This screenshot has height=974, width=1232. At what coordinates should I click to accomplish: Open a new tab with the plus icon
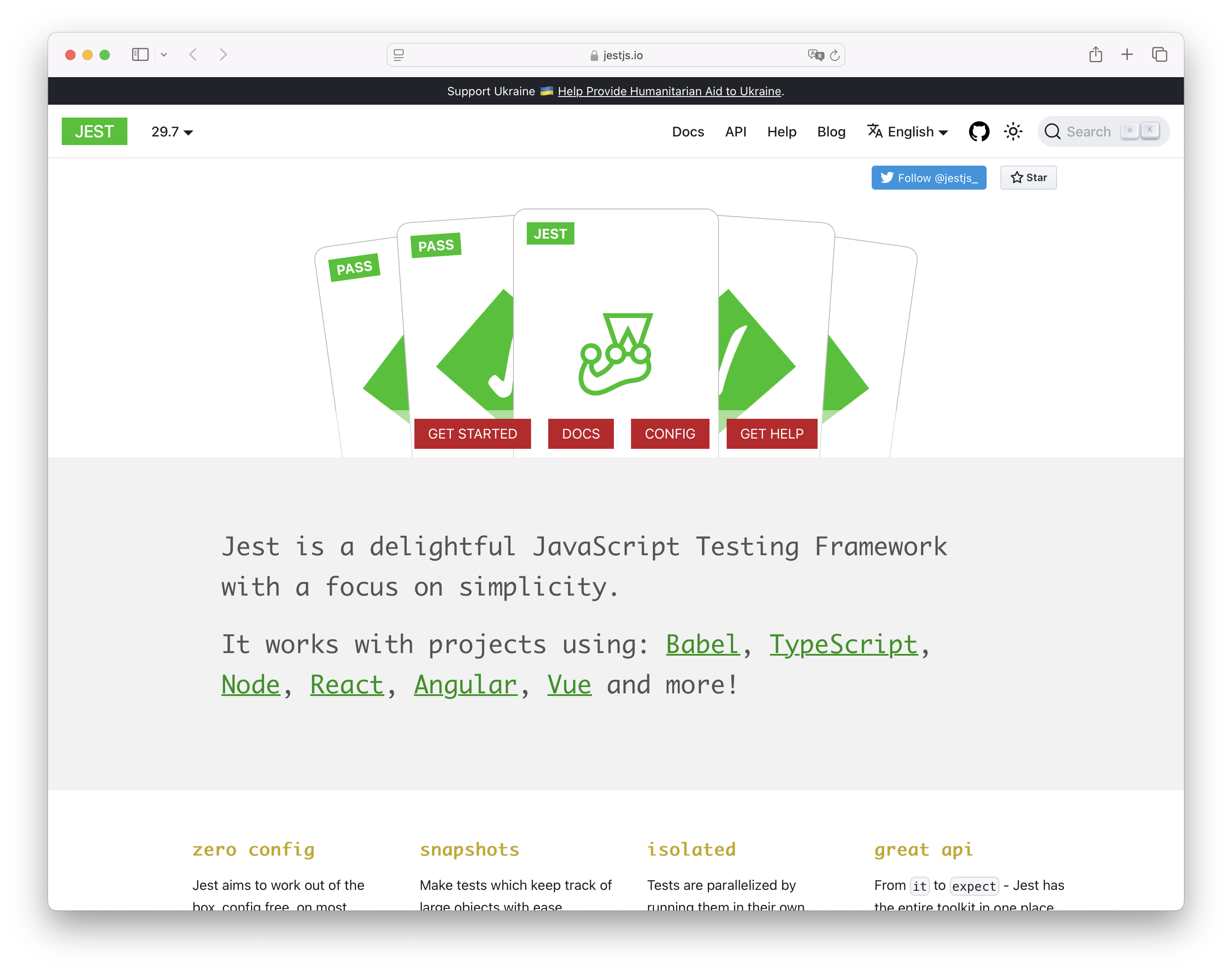coord(1126,55)
